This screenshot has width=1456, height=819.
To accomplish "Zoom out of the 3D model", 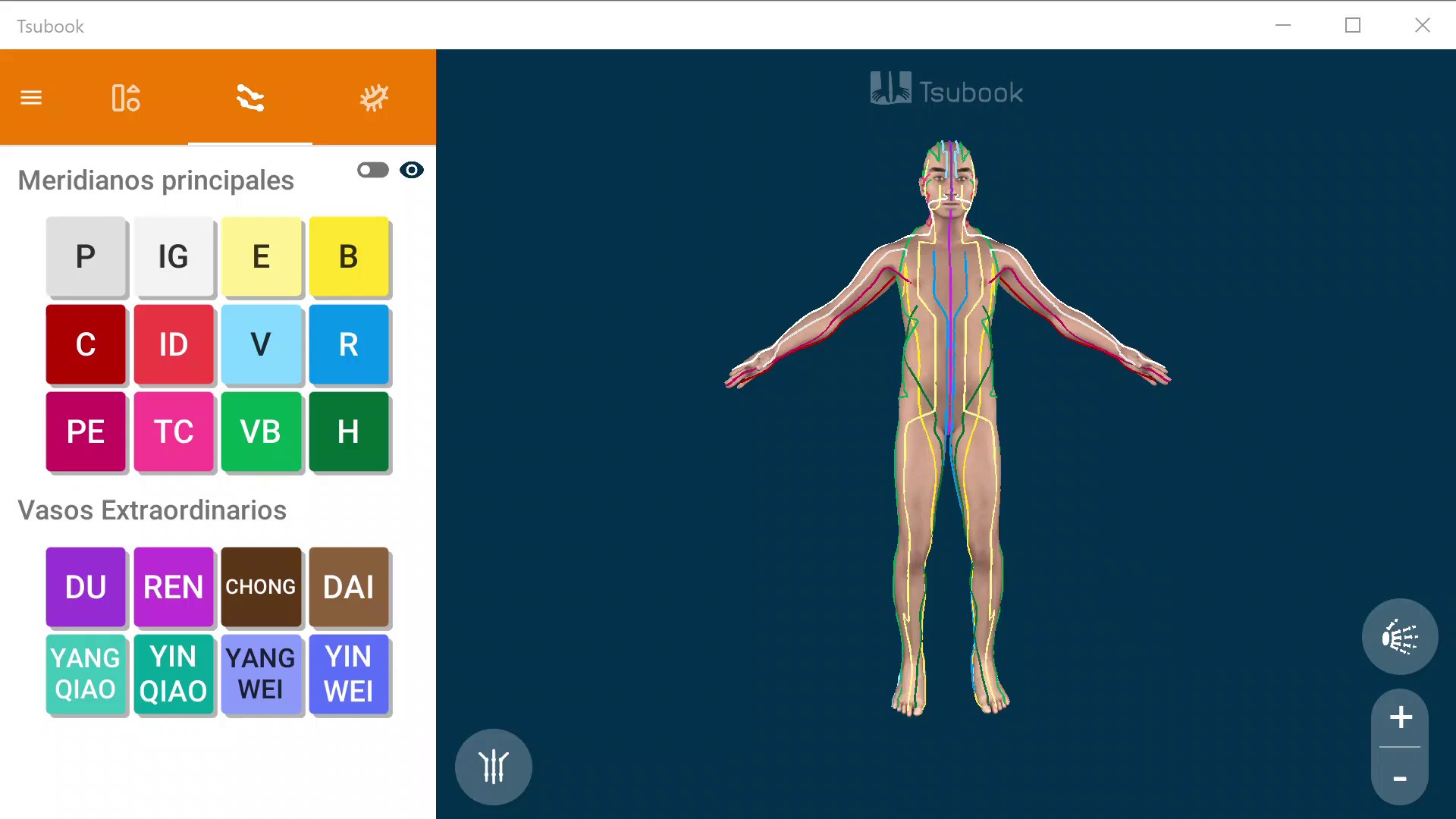I will coord(1400,779).
